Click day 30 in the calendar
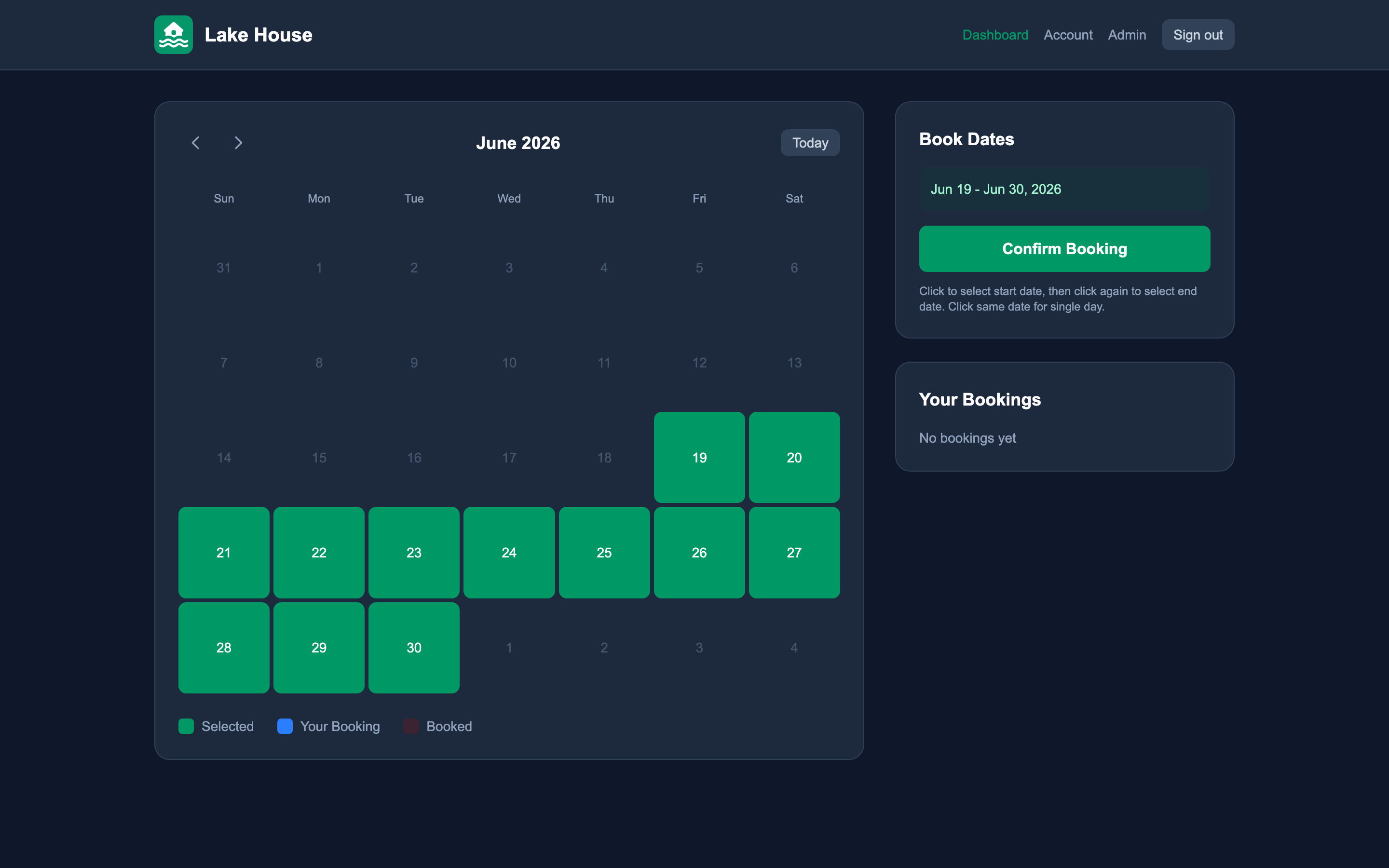 pos(414,648)
